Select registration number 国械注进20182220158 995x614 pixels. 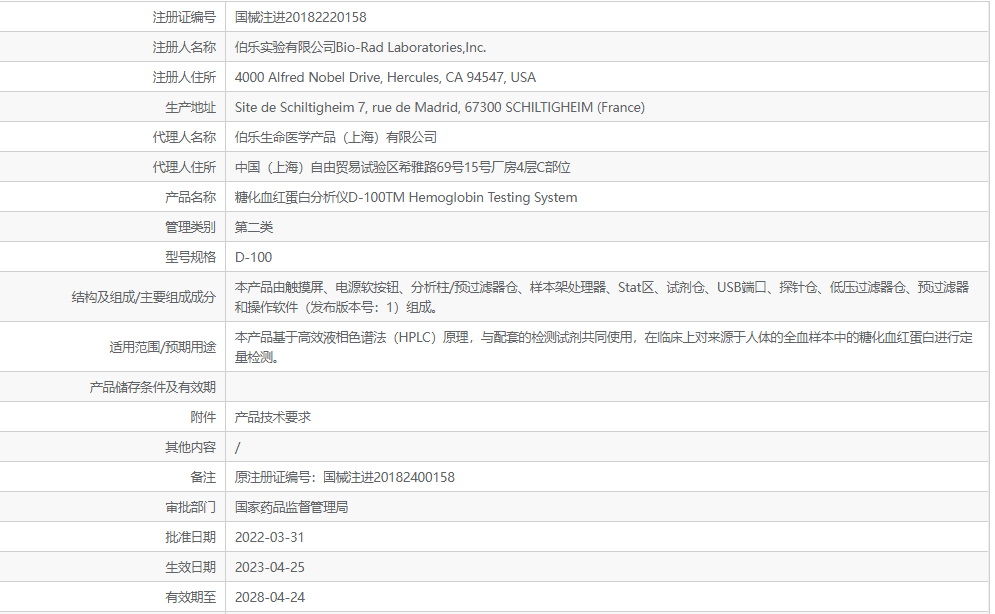coord(300,17)
